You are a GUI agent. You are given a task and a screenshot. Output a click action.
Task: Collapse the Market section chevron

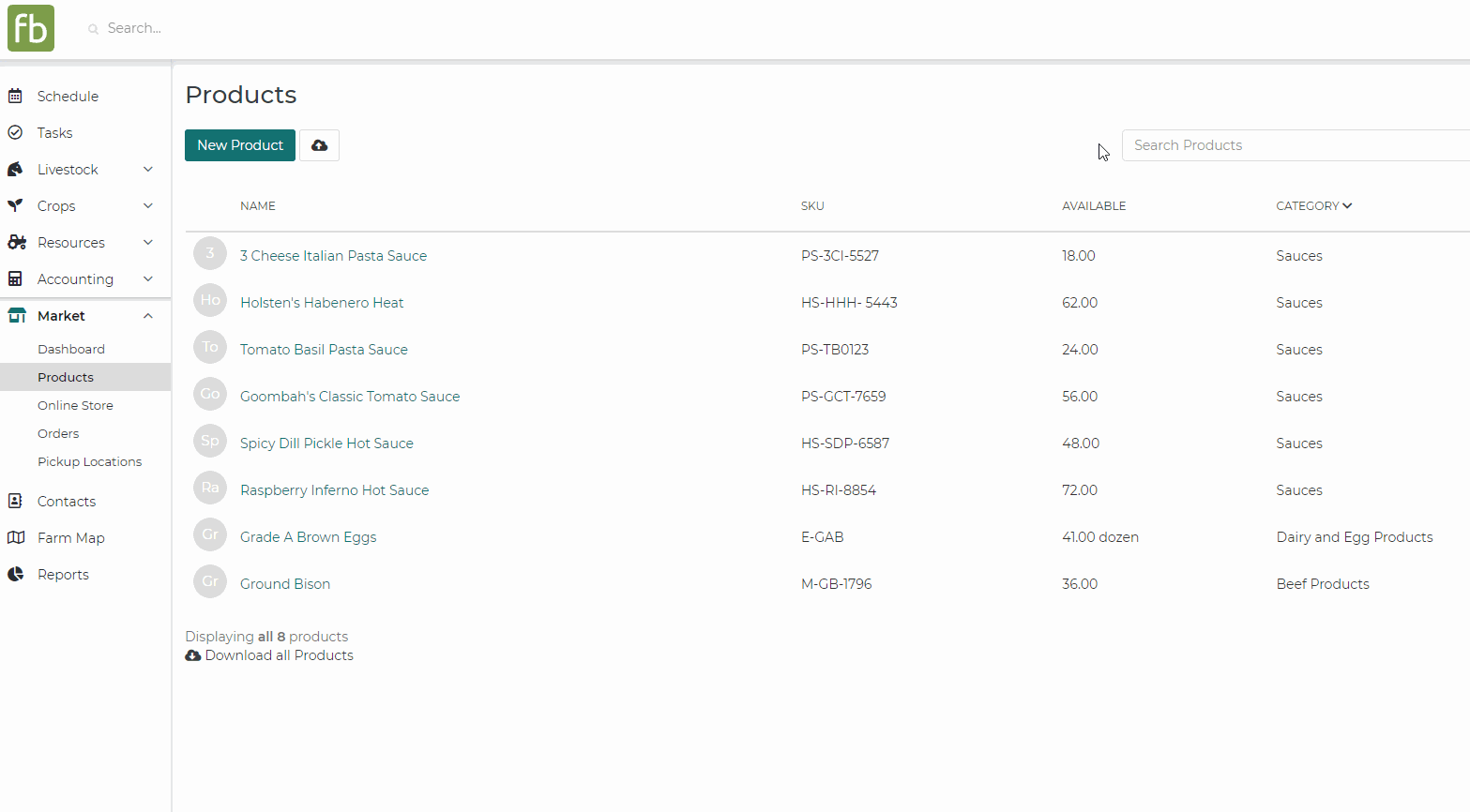pyautogui.click(x=147, y=316)
